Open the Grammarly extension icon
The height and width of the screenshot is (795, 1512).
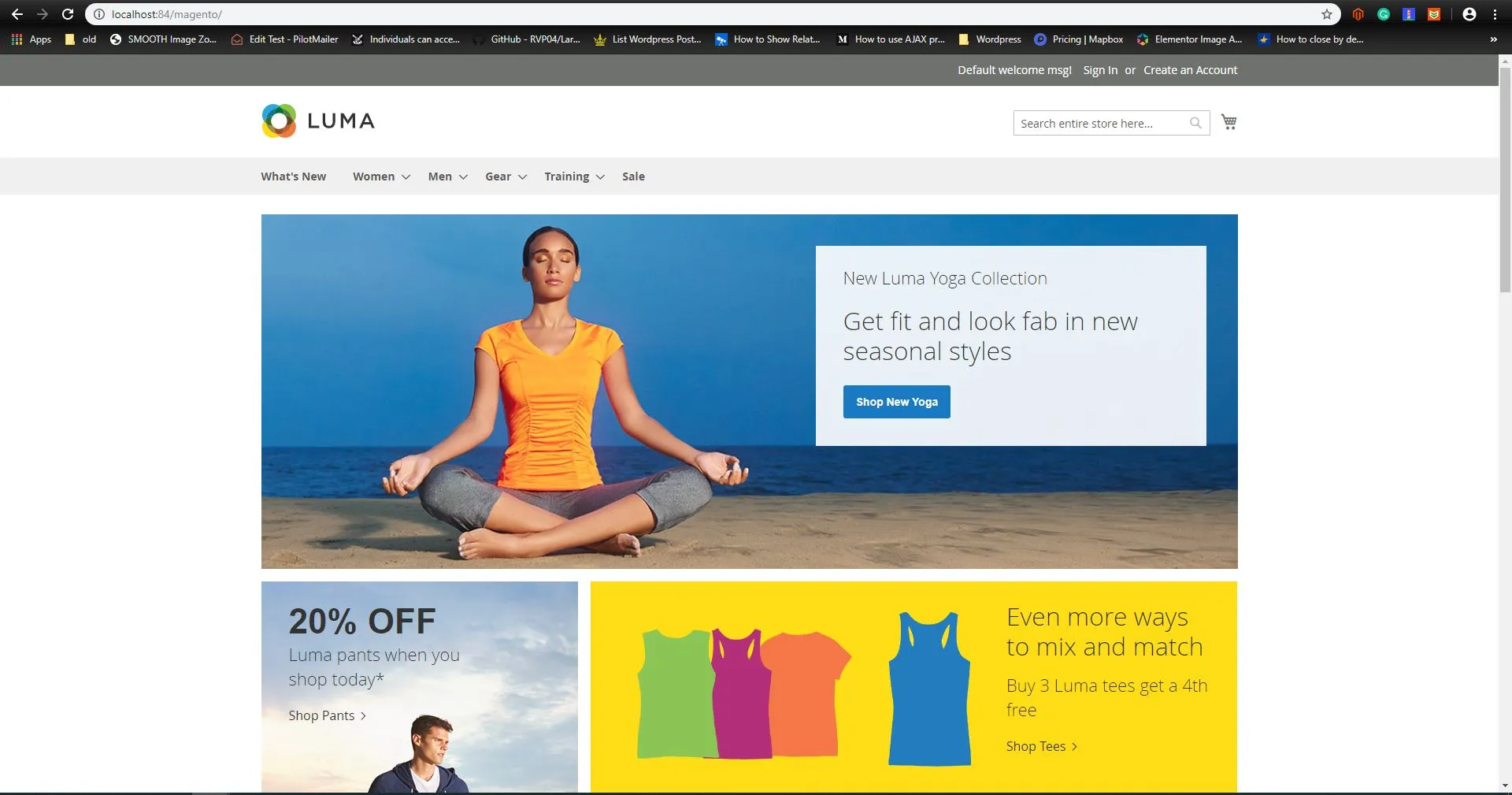click(x=1384, y=14)
